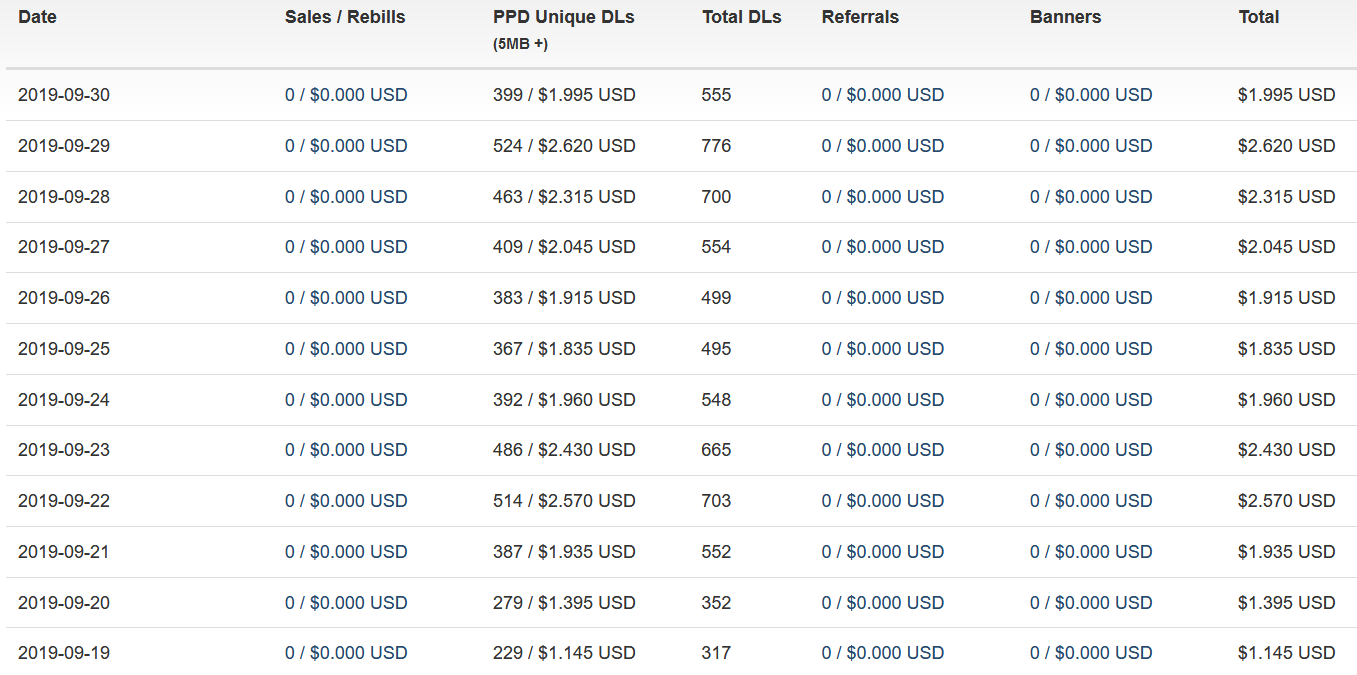The width and height of the screenshot is (1357, 675).
Task: Select the Total DLs column header
Action: click(x=741, y=17)
